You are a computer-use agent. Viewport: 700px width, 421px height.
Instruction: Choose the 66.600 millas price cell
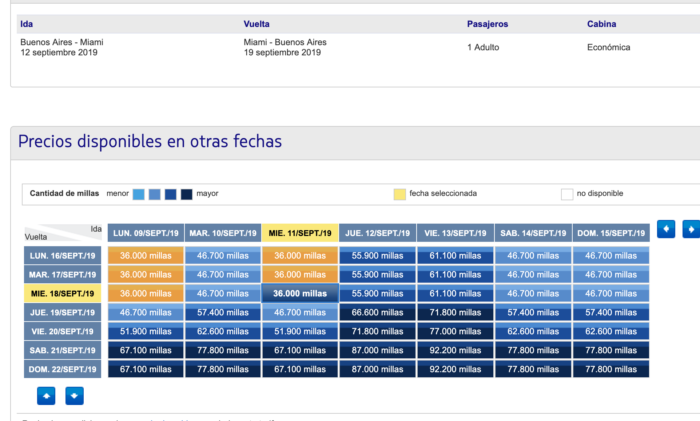click(378, 313)
